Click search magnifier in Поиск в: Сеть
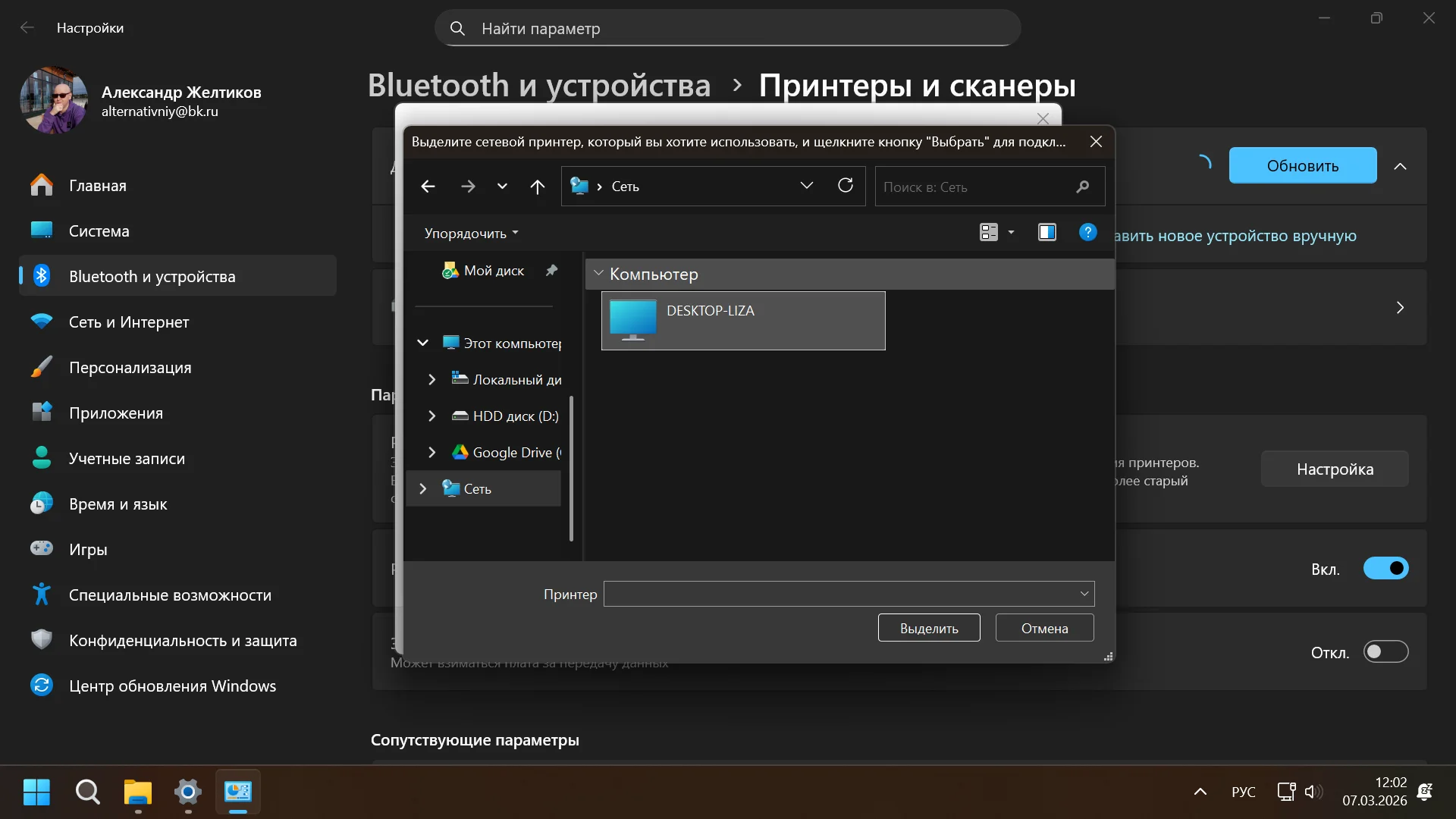The height and width of the screenshot is (819, 1456). 1083,187
